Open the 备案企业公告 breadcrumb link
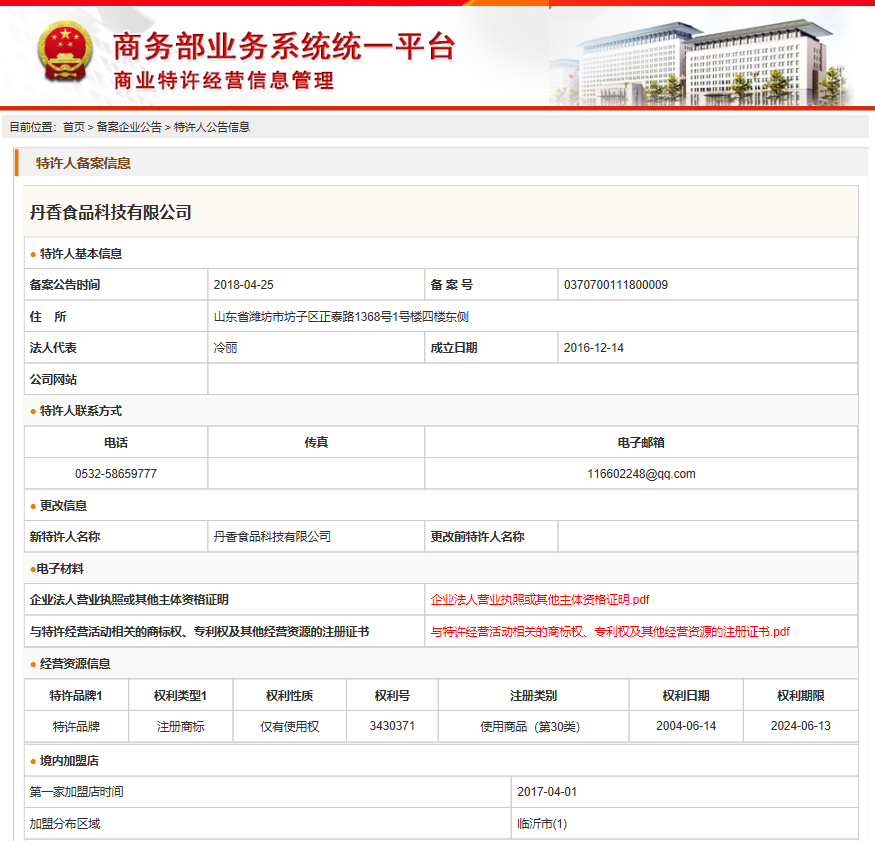The height and width of the screenshot is (841, 875). point(129,127)
